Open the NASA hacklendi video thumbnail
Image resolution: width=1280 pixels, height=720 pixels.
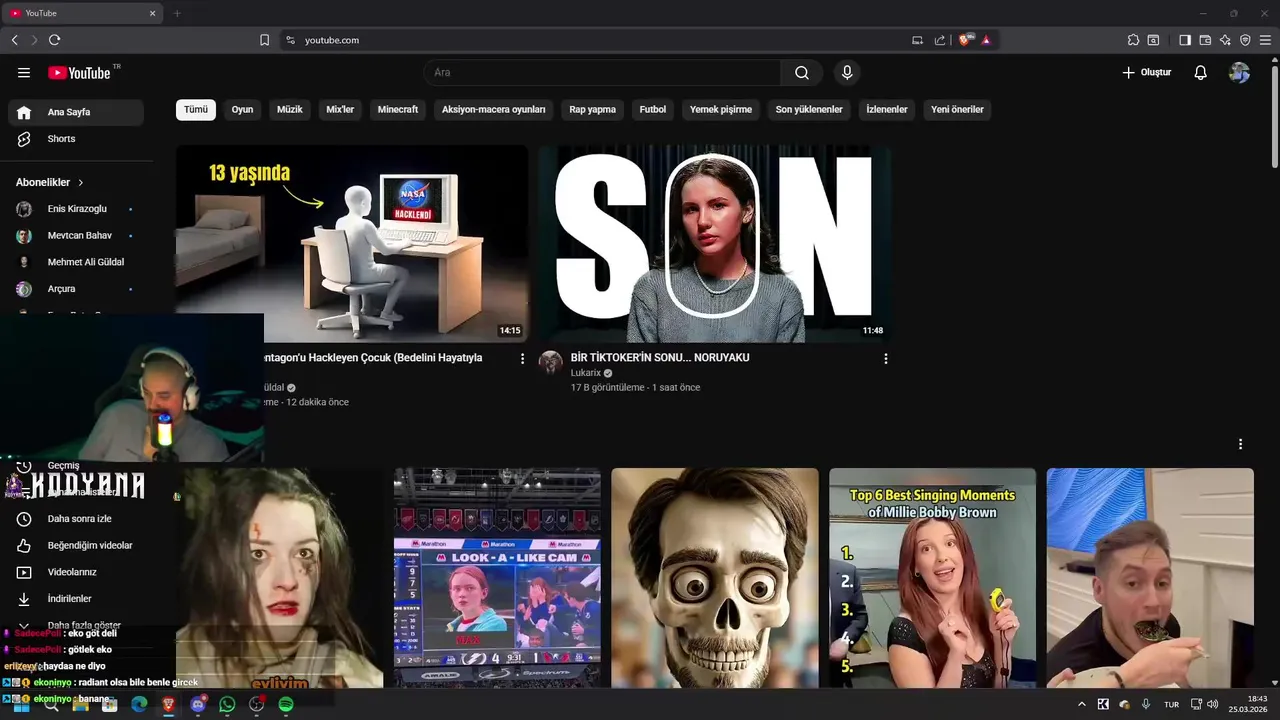click(x=352, y=244)
